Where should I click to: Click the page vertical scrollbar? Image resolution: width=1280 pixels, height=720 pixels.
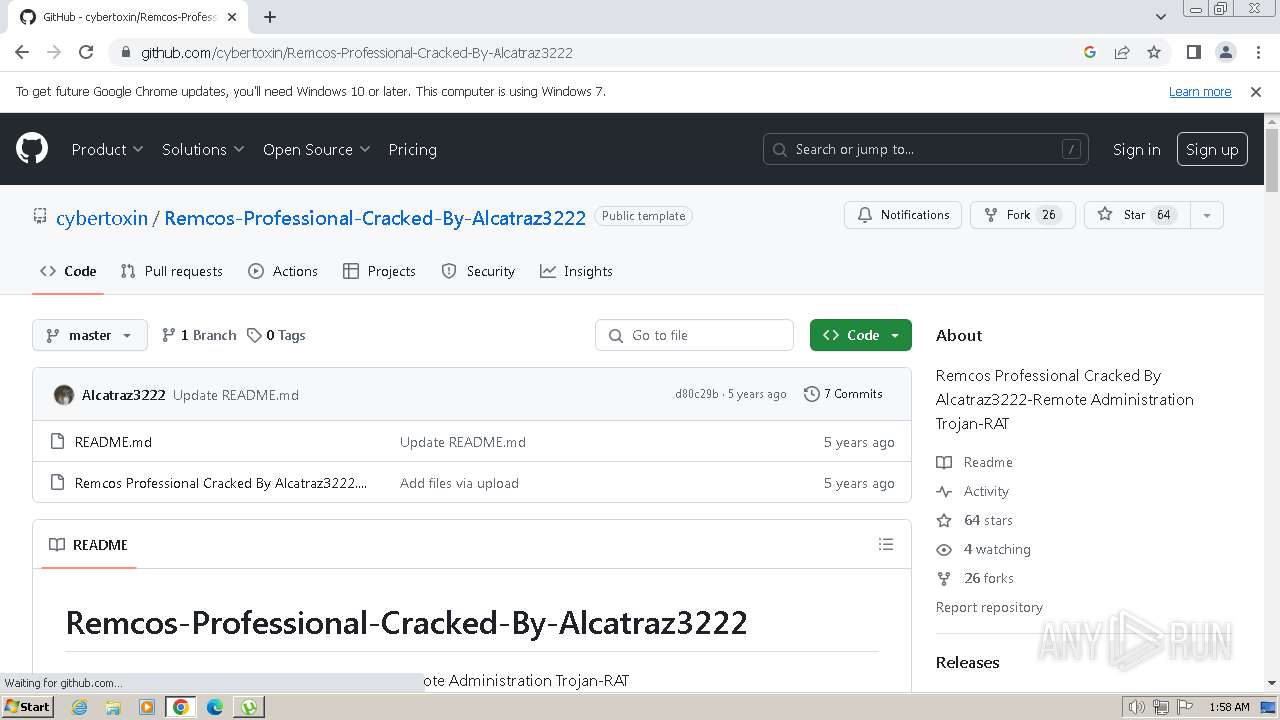pos(1272,400)
